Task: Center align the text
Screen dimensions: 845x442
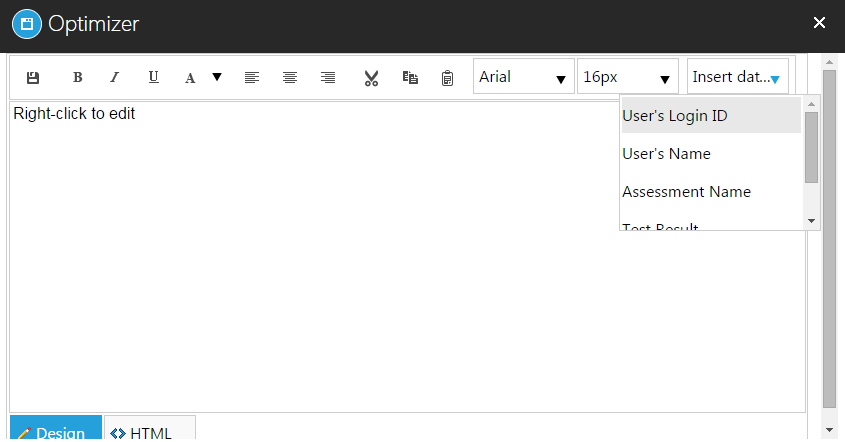Action: [x=290, y=77]
